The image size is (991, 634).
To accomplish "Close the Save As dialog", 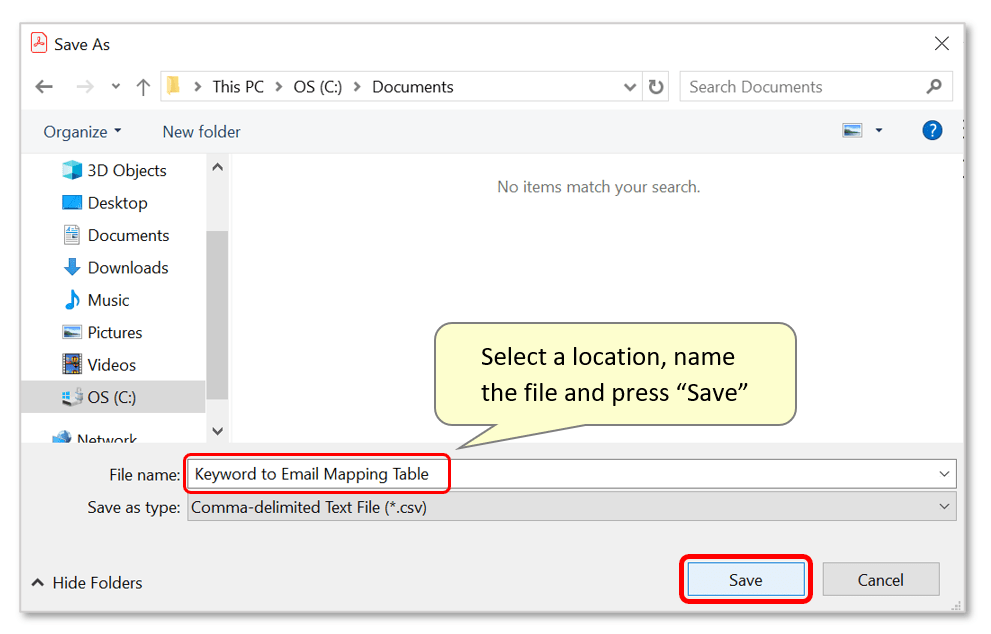I will (x=942, y=44).
